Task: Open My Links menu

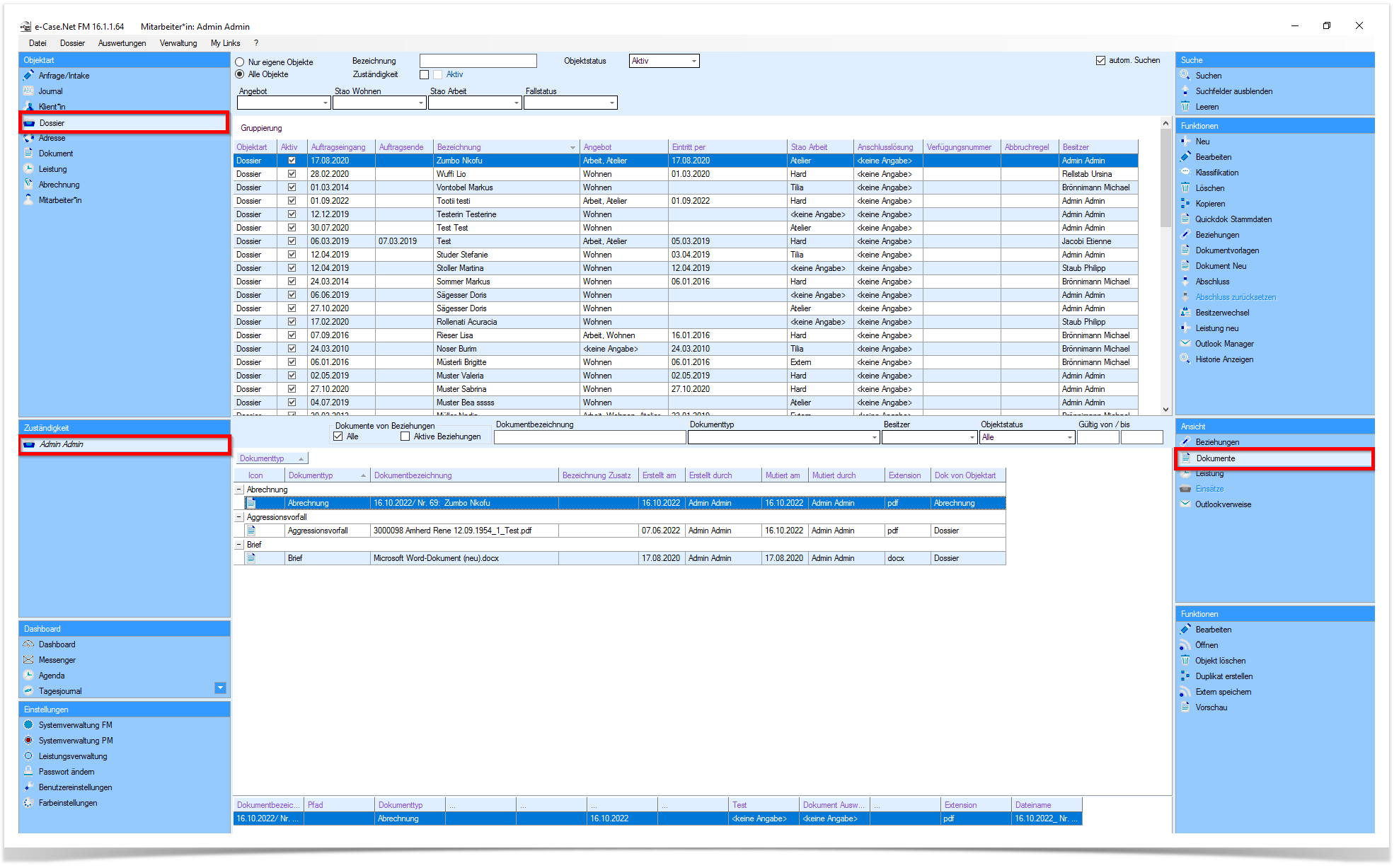Action: [225, 43]
